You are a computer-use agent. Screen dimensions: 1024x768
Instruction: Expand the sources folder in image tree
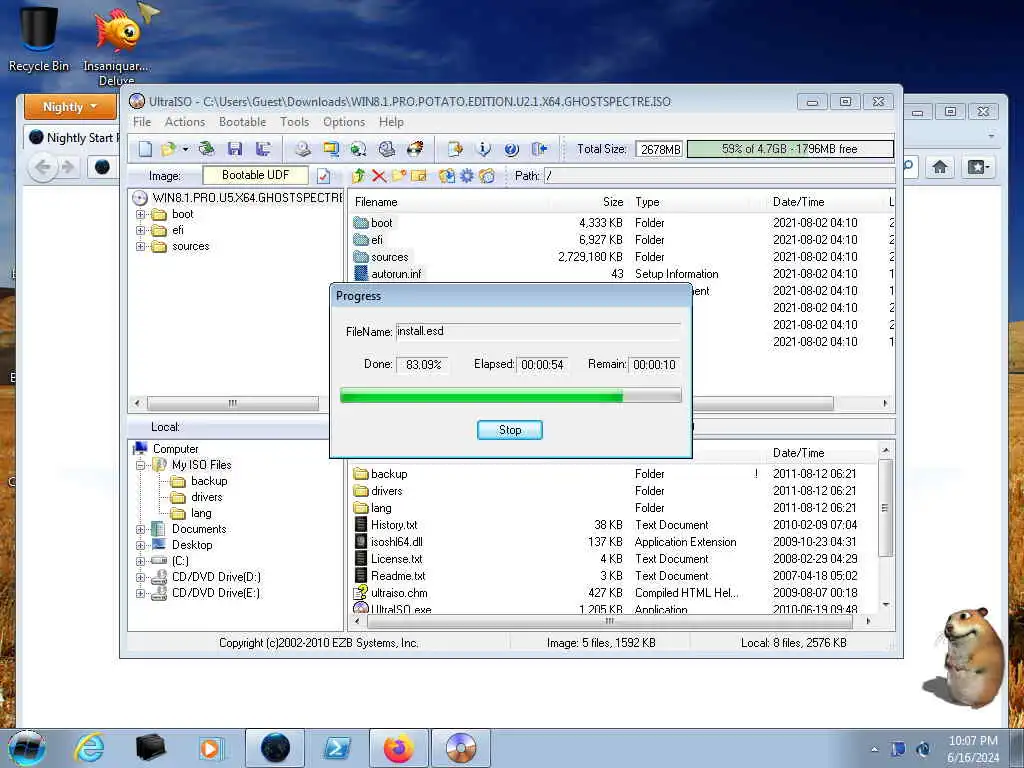[140, 246]
